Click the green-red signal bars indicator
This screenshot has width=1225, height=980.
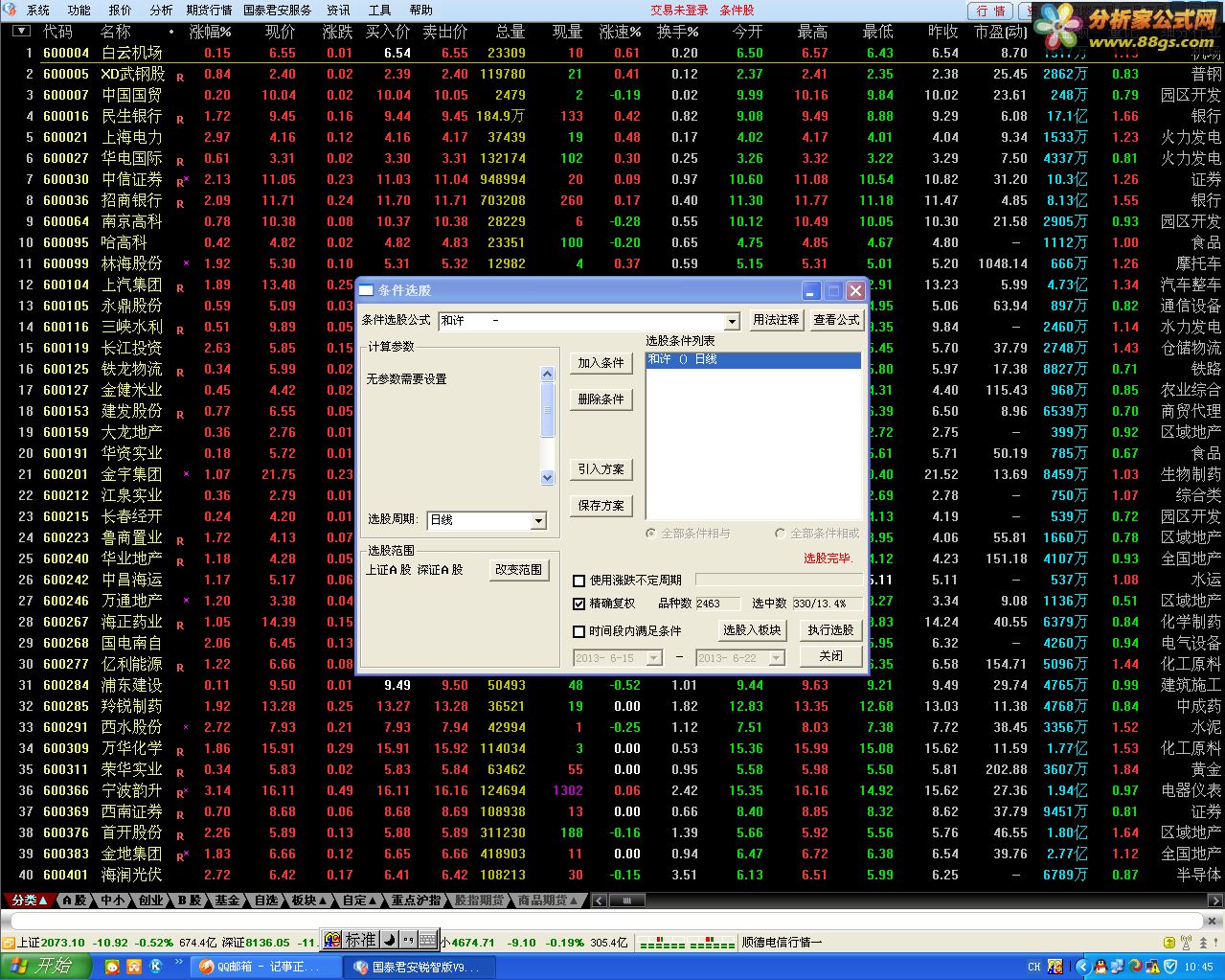pyautogui.click(x=686, y=943)
